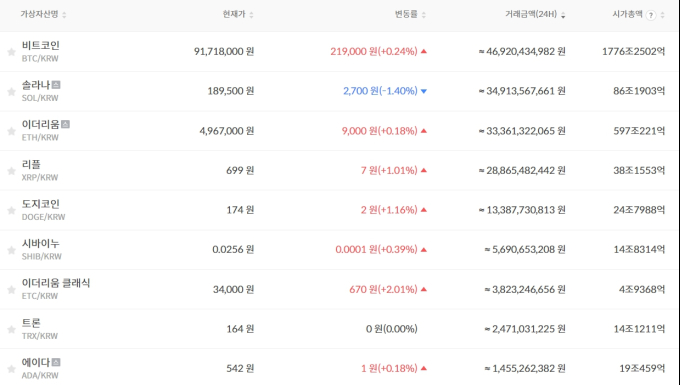Viewport: 680px width, 385px height.
Task: Star the 이더리움 클래식 row
Action: coord(11,290)
